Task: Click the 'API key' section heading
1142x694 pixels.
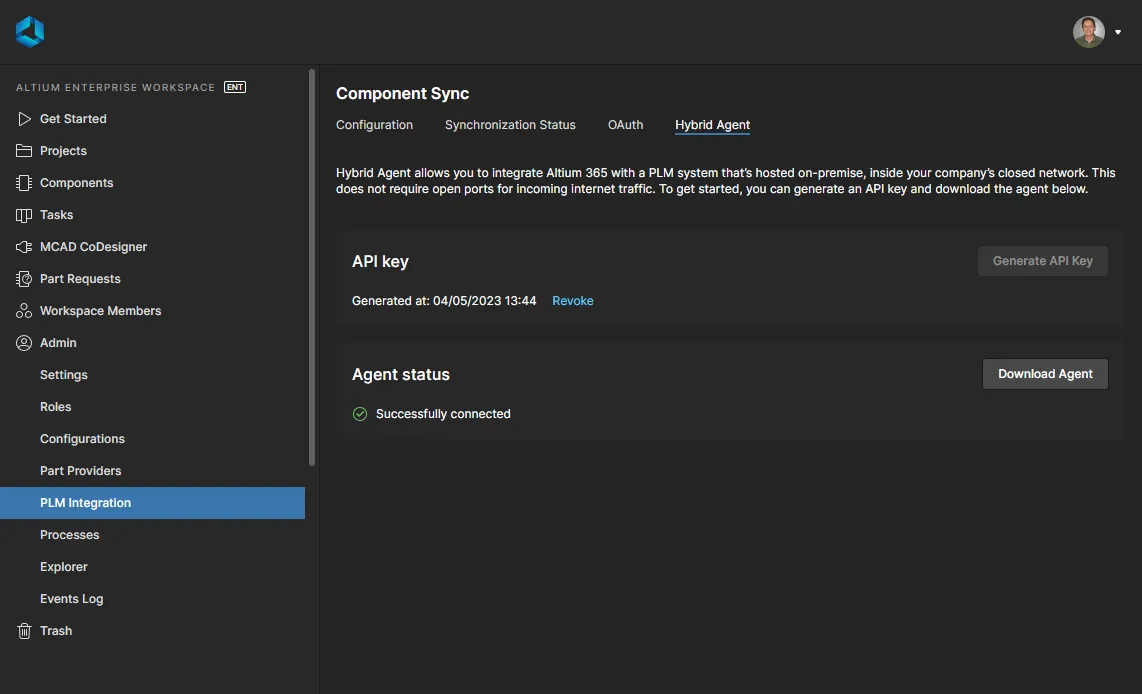Action: pos(380,261)
